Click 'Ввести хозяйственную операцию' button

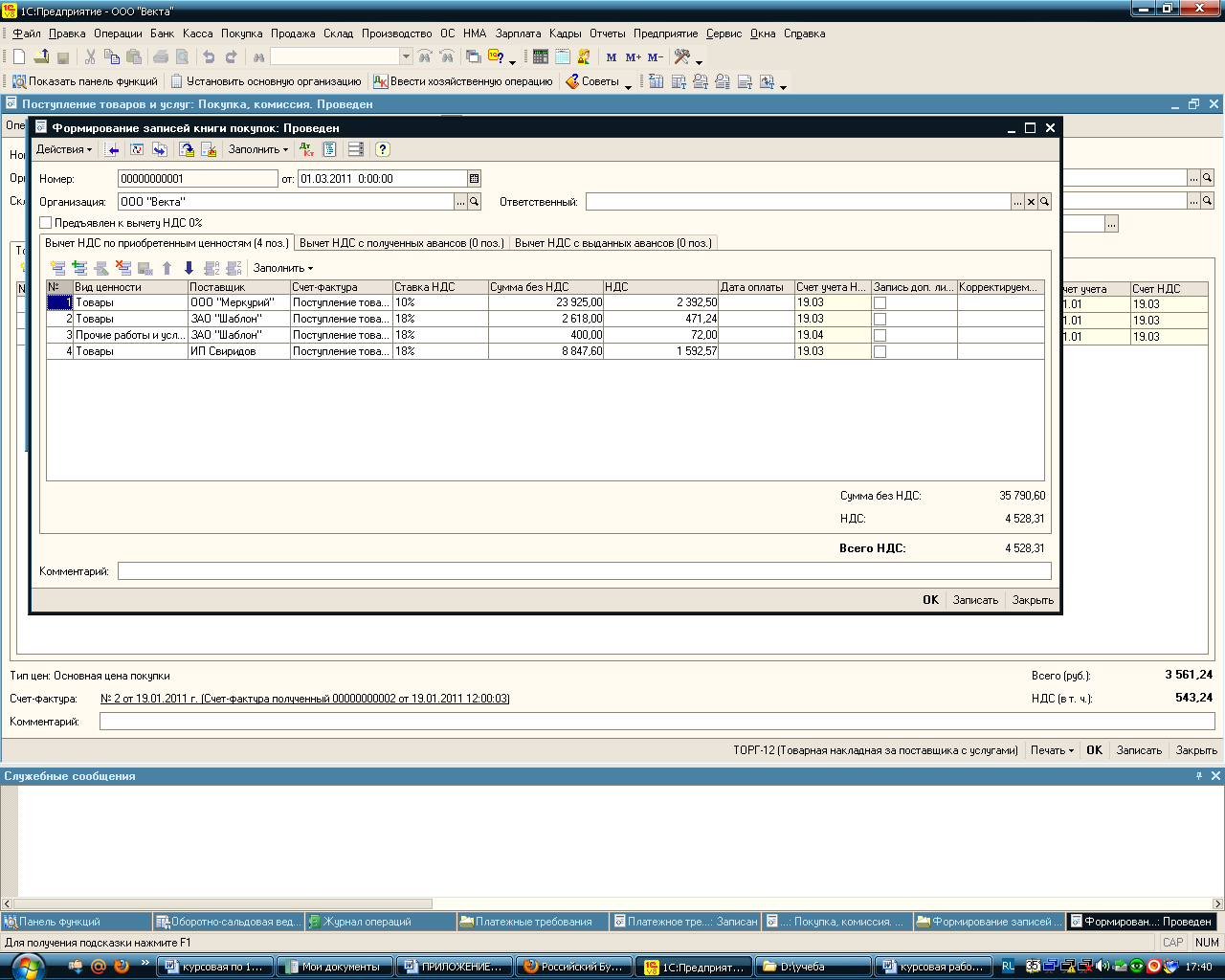[x=463, y=81]
